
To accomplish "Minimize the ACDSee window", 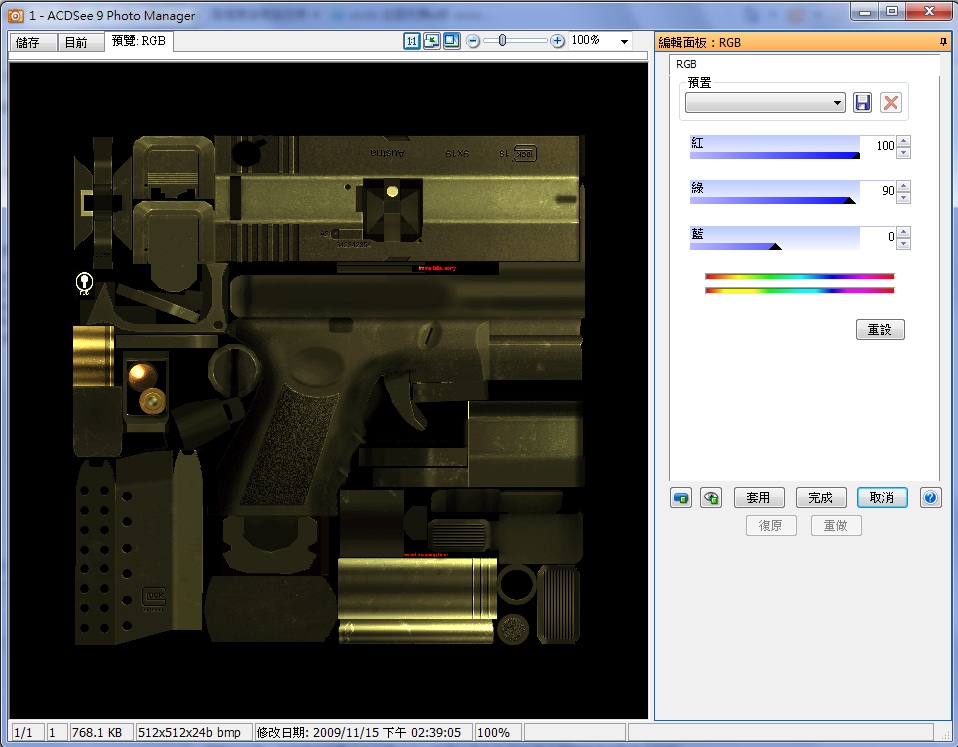I will tap(865, 10).
